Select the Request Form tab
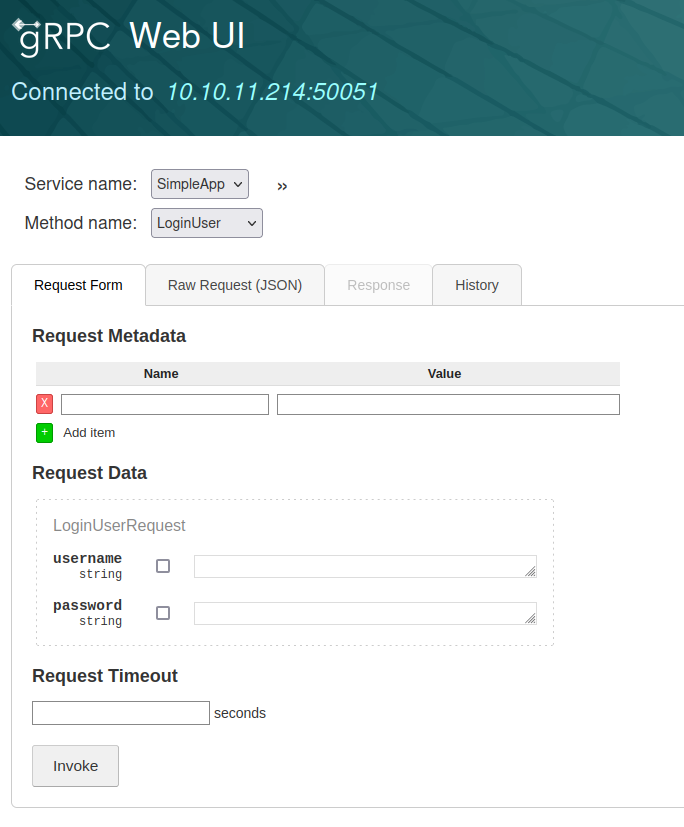Image resolution: width=684 pixels, height=827 pixels. 79,285
